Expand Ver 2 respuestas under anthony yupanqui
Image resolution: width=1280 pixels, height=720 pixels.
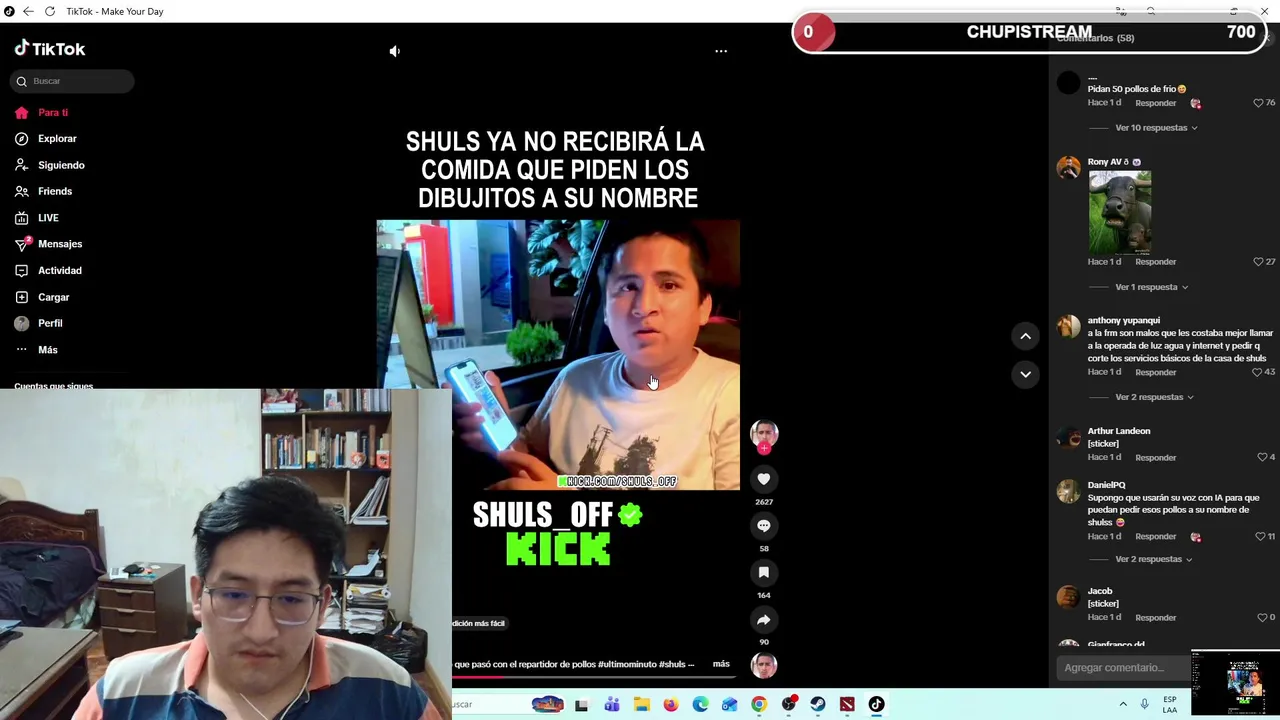pyautogui.click(x=1154, y=397)
